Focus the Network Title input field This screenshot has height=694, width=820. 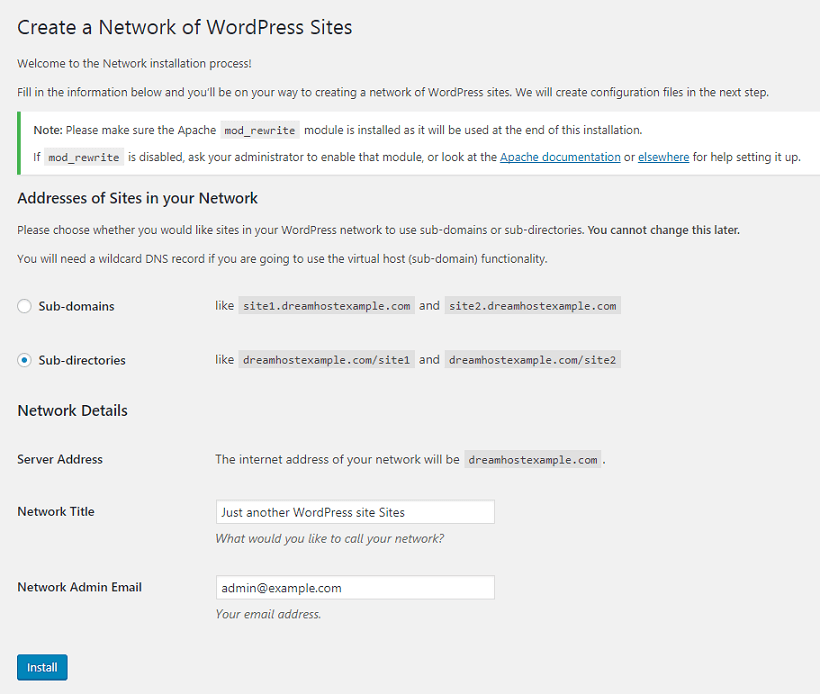click(355, 512)
